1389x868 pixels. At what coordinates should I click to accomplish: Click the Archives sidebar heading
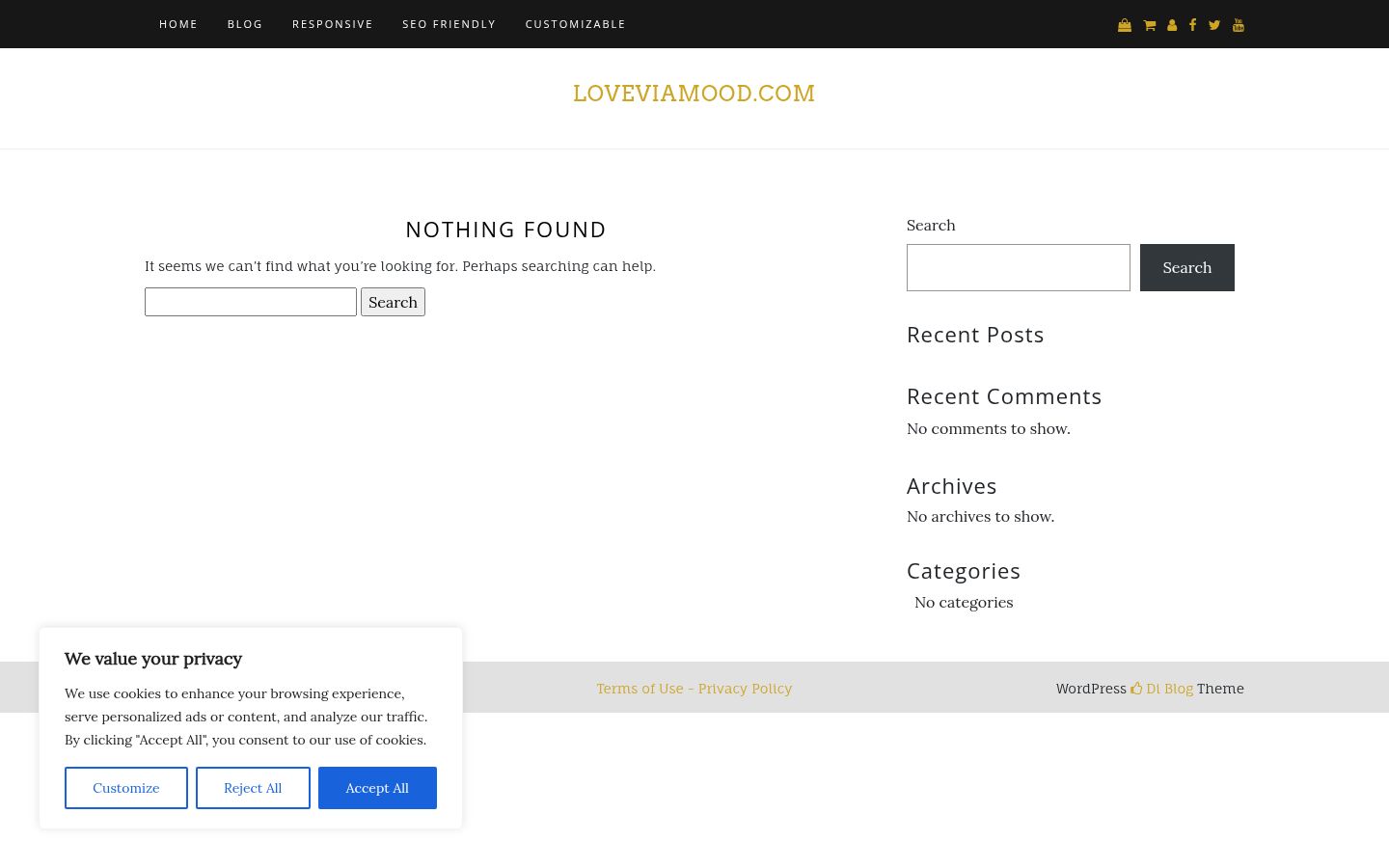952,486
